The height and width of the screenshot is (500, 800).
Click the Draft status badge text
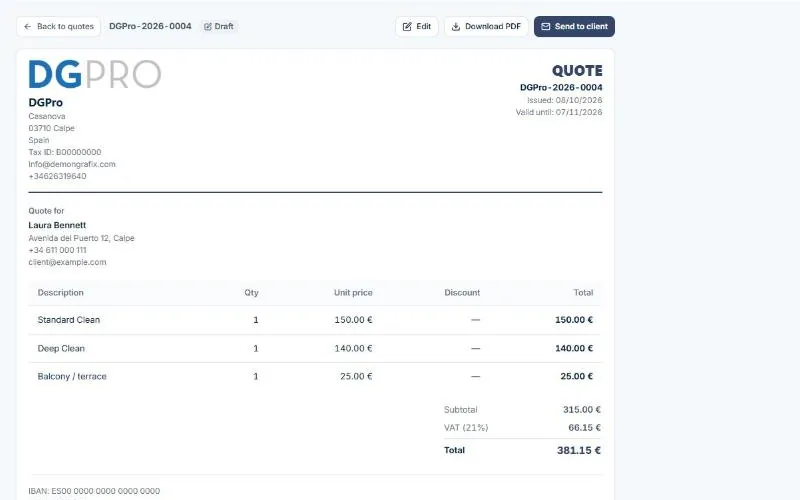[224, 27]
